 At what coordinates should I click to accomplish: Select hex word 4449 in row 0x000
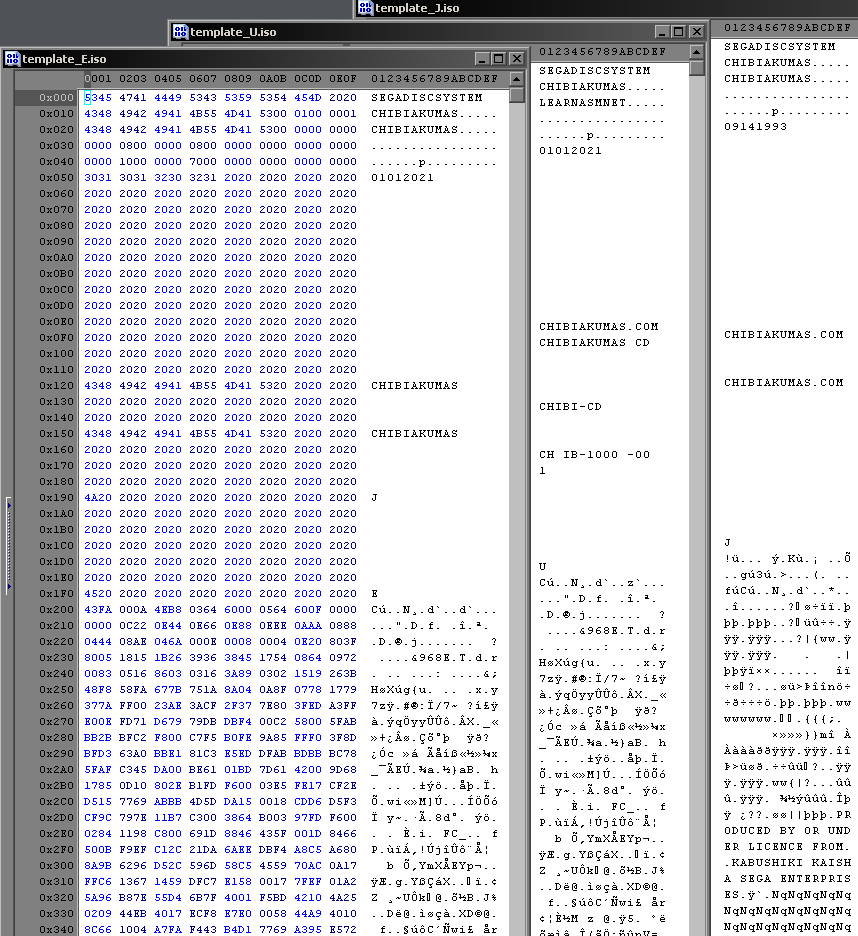tap(168, 97)
